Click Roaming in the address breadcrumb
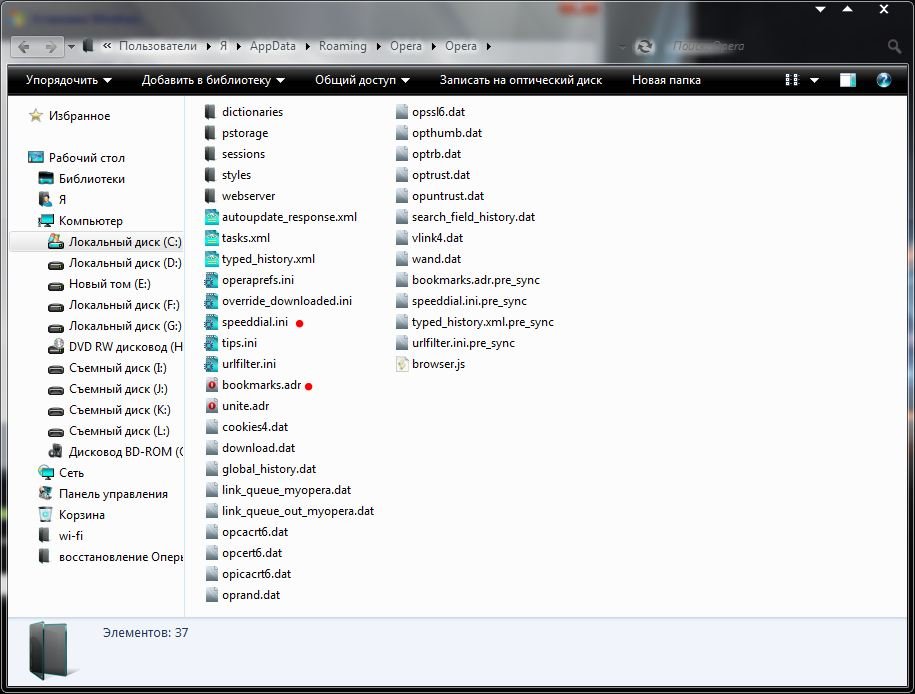Viewport: 915px width, 694px height. [342, 46]
